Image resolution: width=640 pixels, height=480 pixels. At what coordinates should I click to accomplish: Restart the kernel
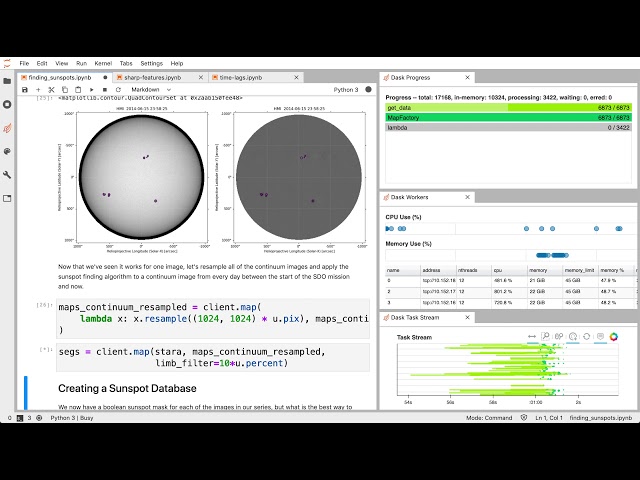[x=118, y=90]
